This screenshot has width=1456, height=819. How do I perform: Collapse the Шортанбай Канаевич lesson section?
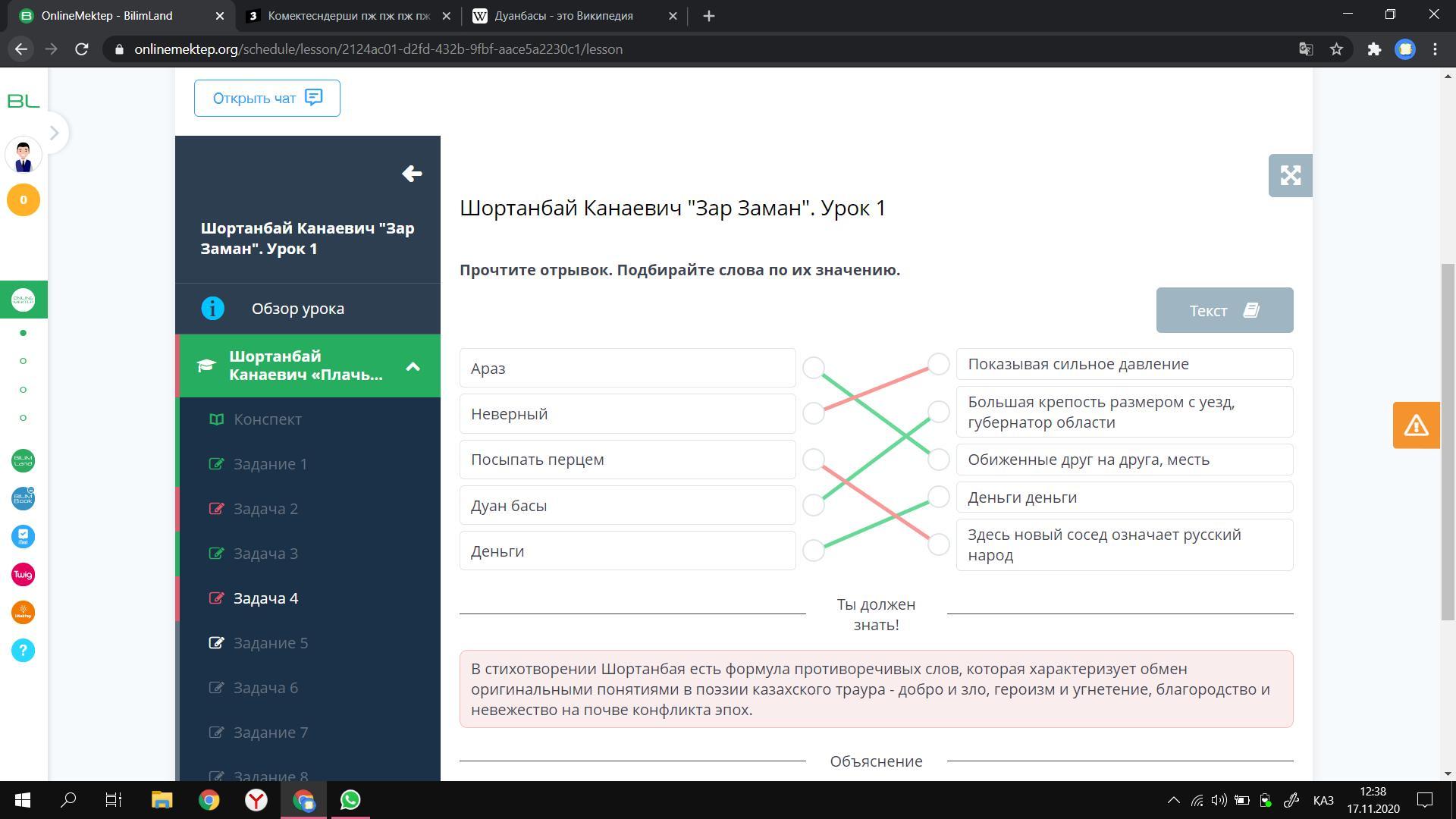413,366
